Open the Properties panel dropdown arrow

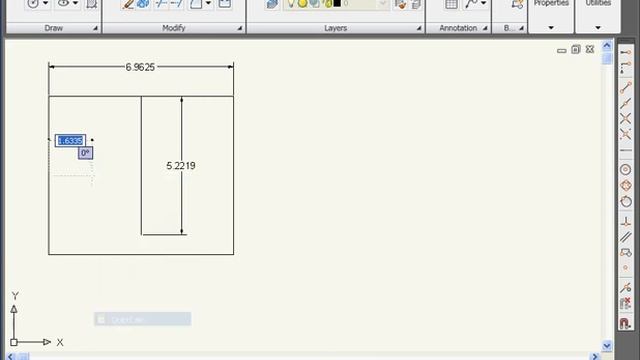[551, 28]
